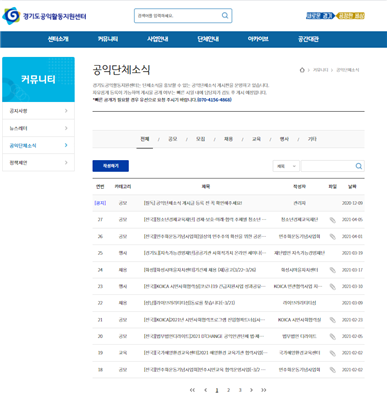387x406 pixels.
Task: Click the home icon in the breadcrumb
Action: point(302,70)
